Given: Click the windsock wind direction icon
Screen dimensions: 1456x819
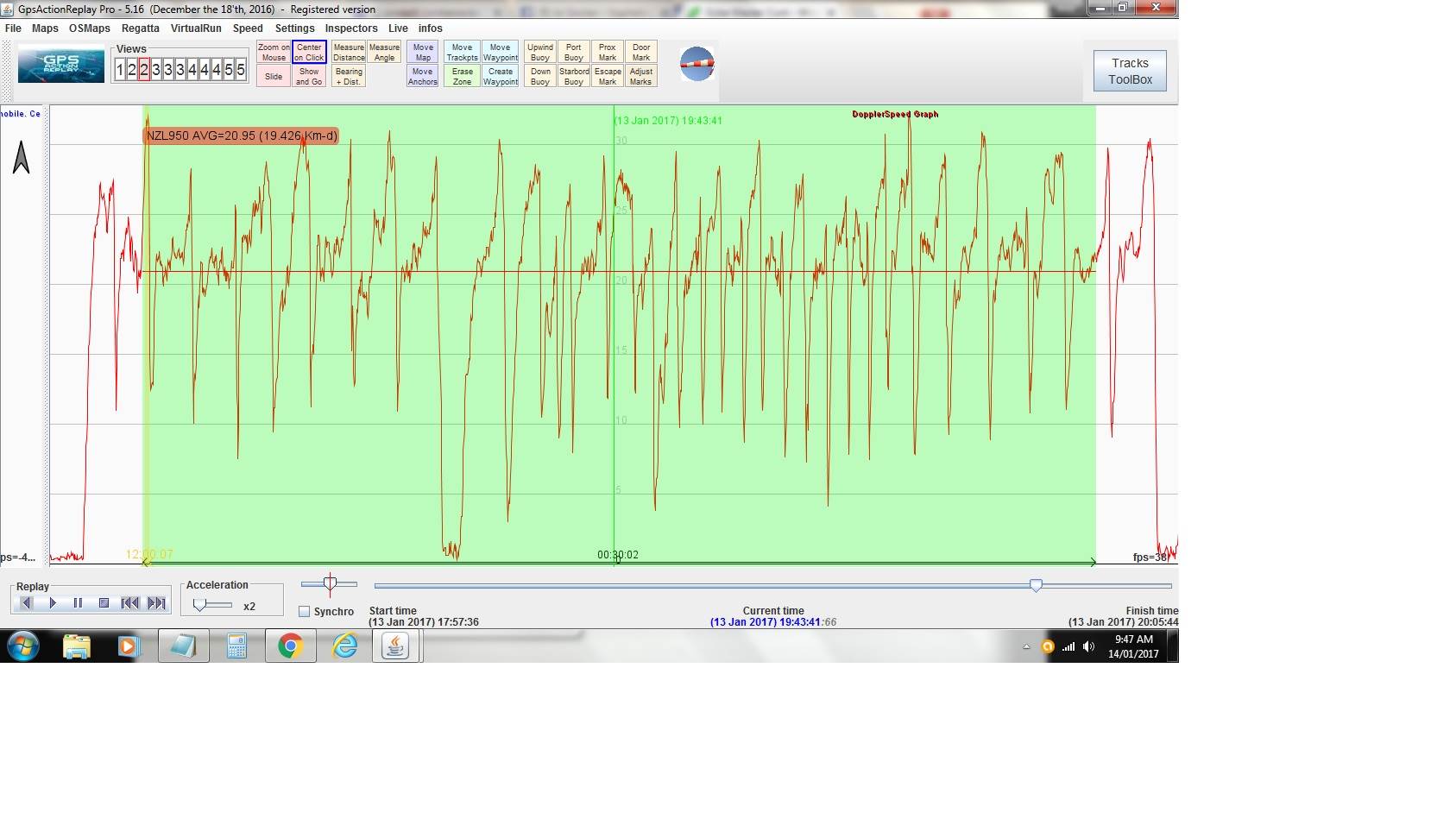Looking at the screenshot, I should (x=696, y=64).
